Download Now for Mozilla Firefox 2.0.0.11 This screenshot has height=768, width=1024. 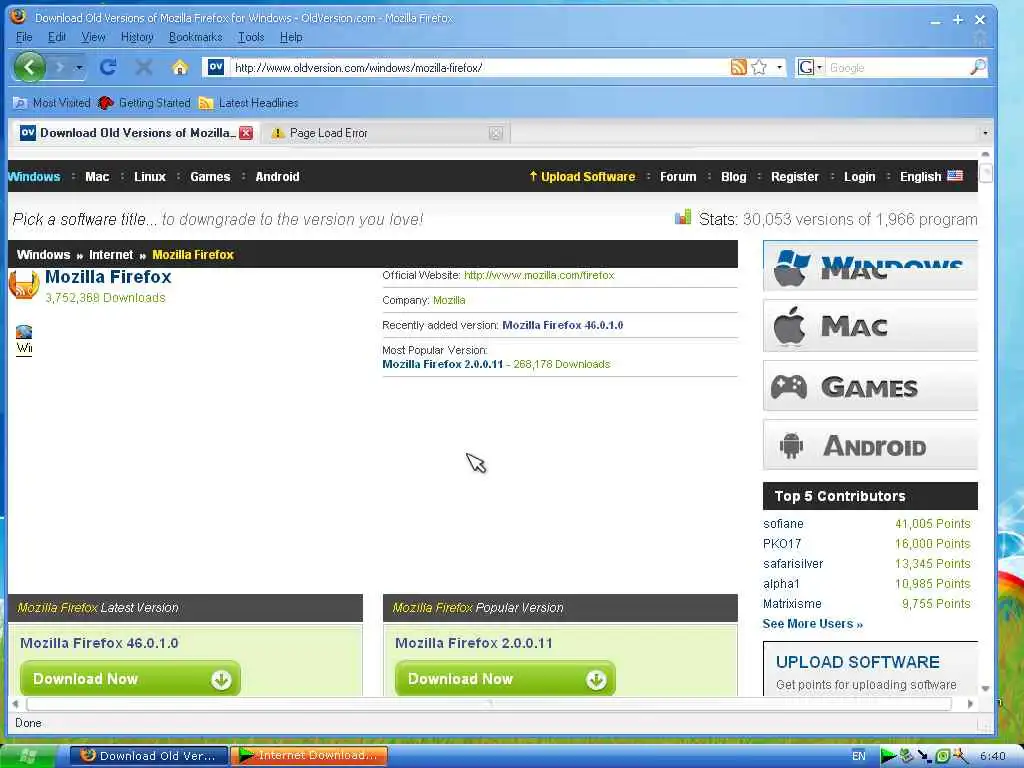tap(505, 679)
